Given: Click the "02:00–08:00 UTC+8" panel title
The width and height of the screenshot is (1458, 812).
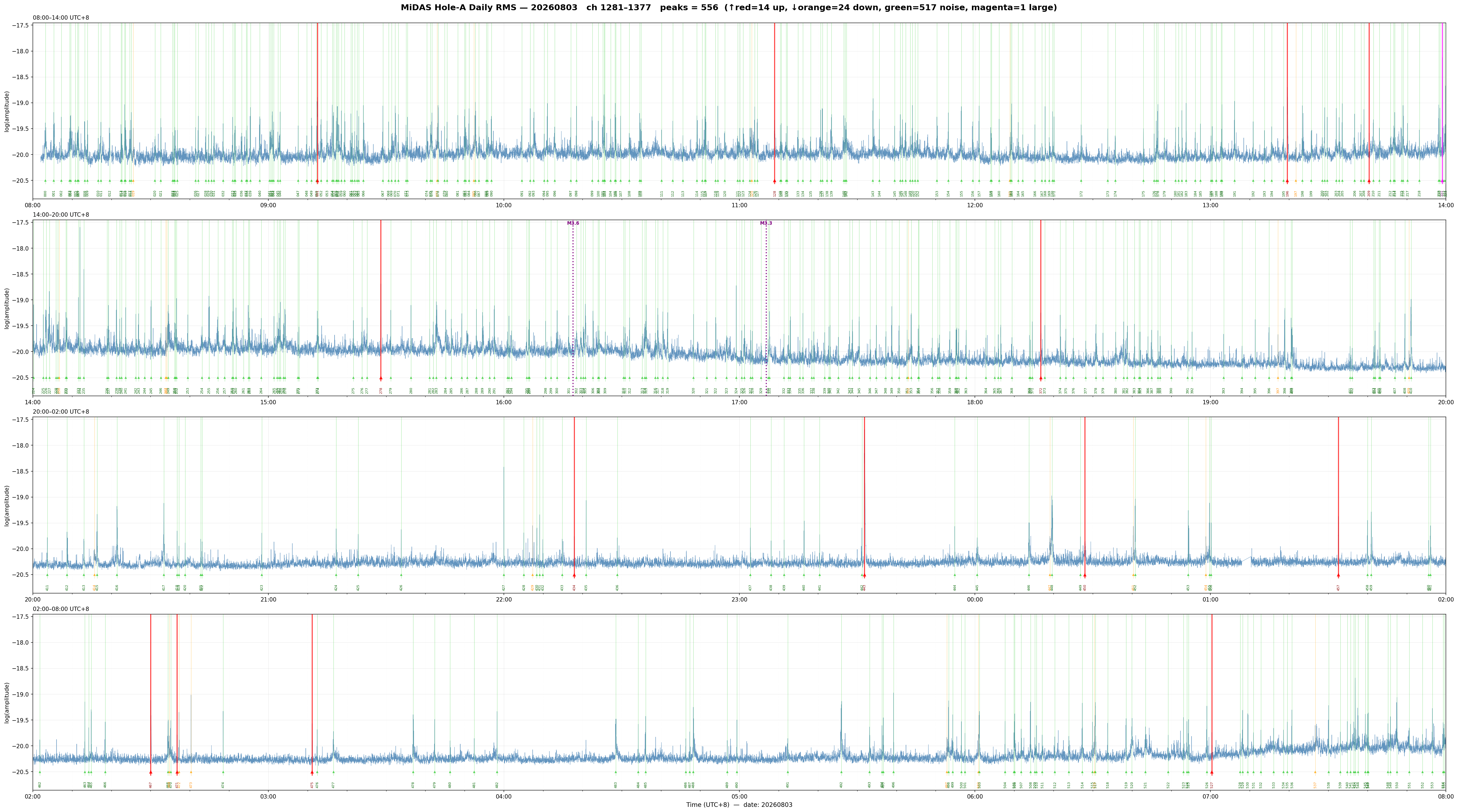Looking at the screenshot, I should click(x=61, y=609).
